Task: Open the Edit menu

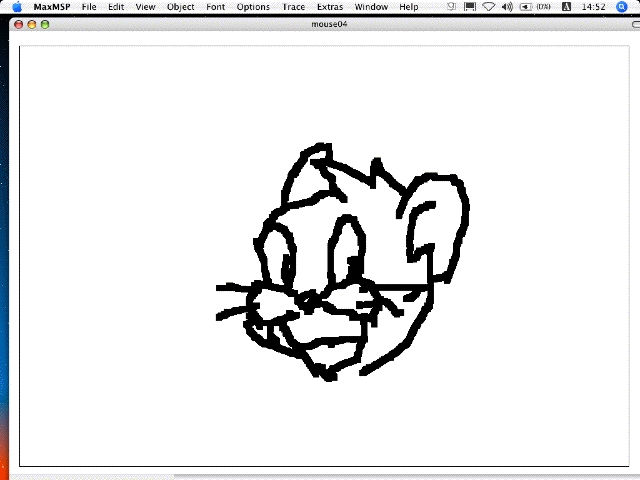Action: (x=117, y=7)
